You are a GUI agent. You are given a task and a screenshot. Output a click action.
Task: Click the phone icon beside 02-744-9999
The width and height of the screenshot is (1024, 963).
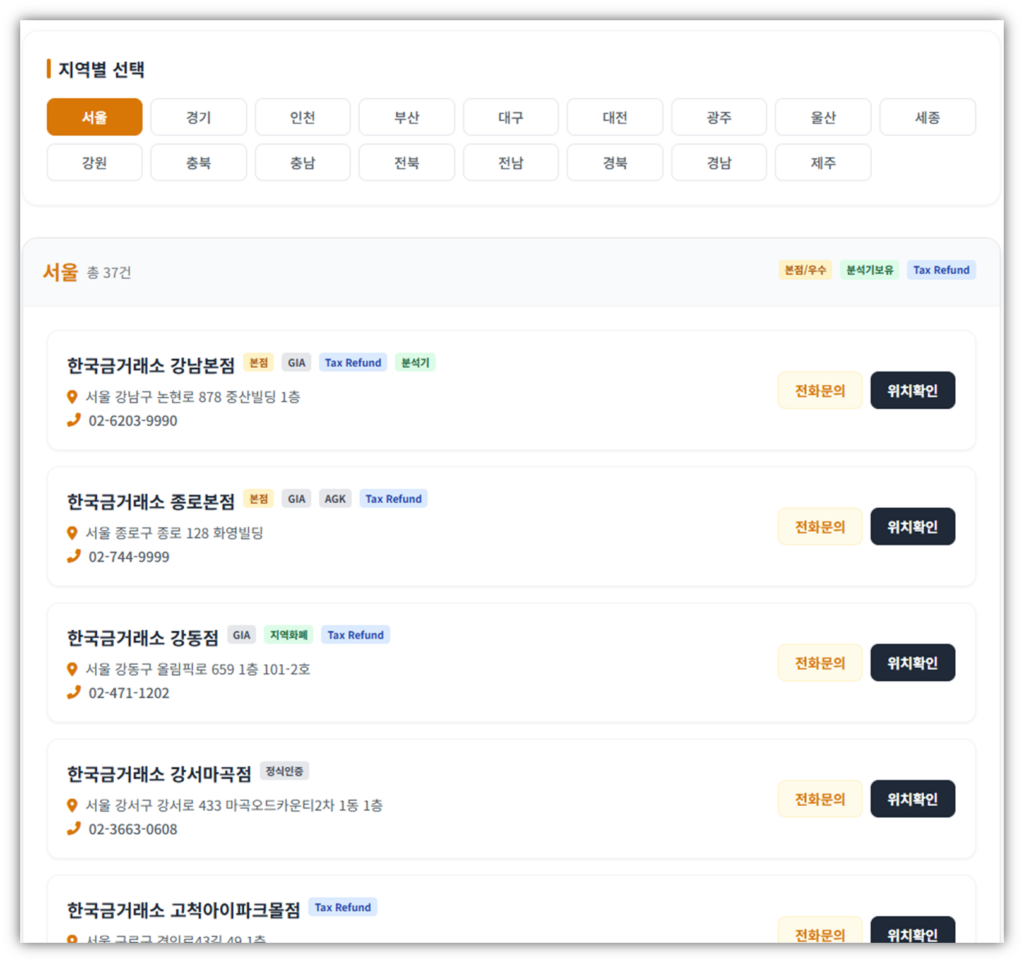73,556
